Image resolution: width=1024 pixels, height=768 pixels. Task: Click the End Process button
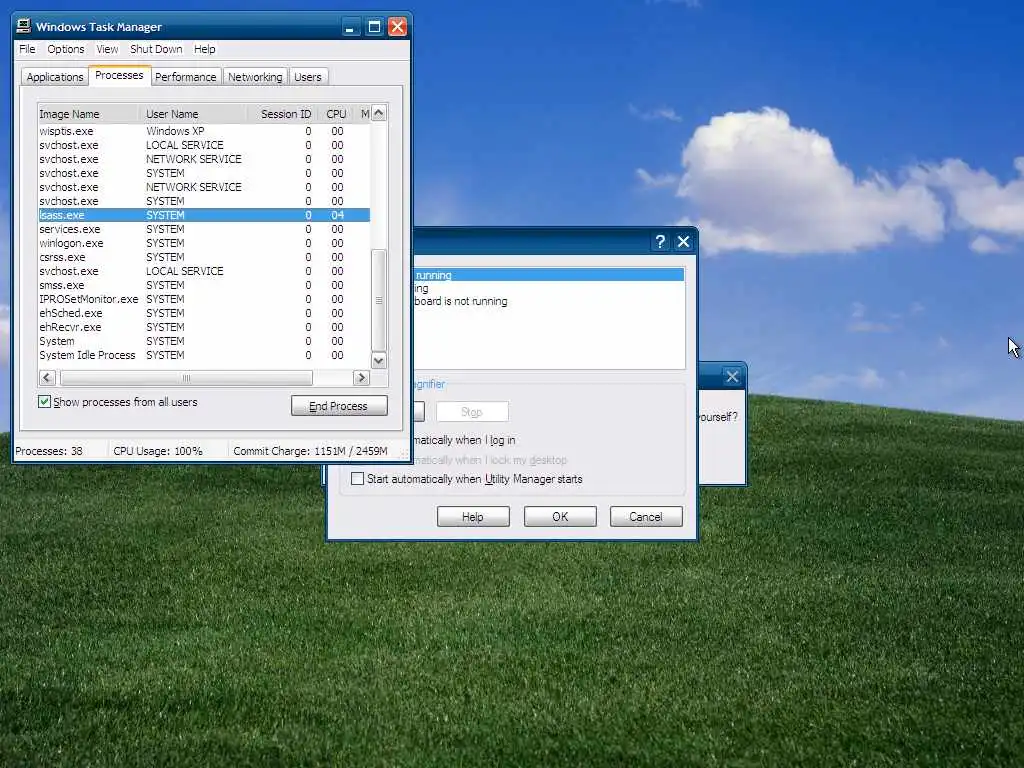click(339, 406)
